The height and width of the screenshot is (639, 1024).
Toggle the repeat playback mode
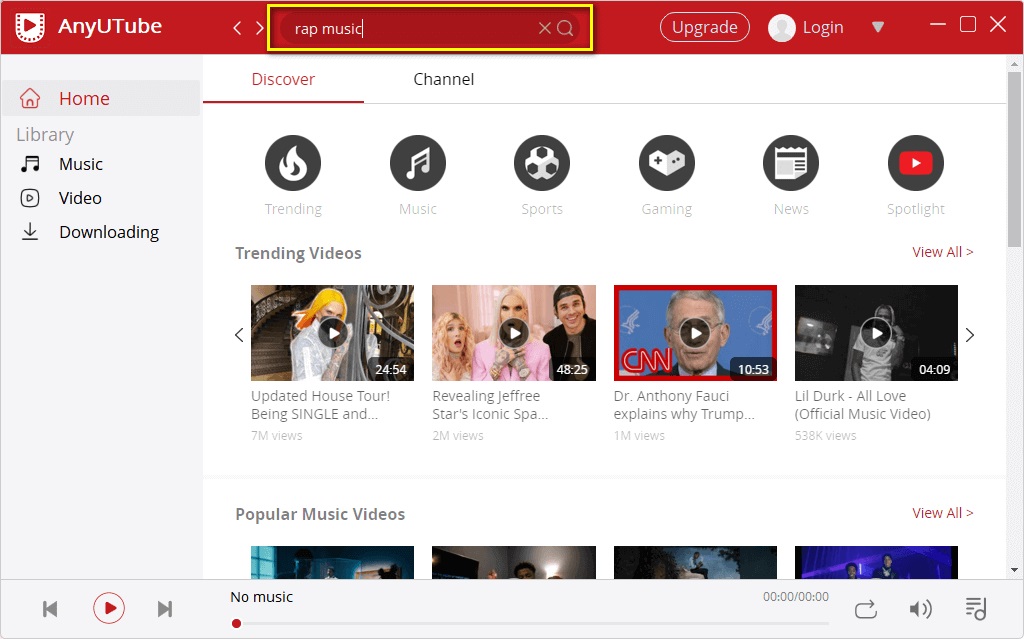[866, 608]
